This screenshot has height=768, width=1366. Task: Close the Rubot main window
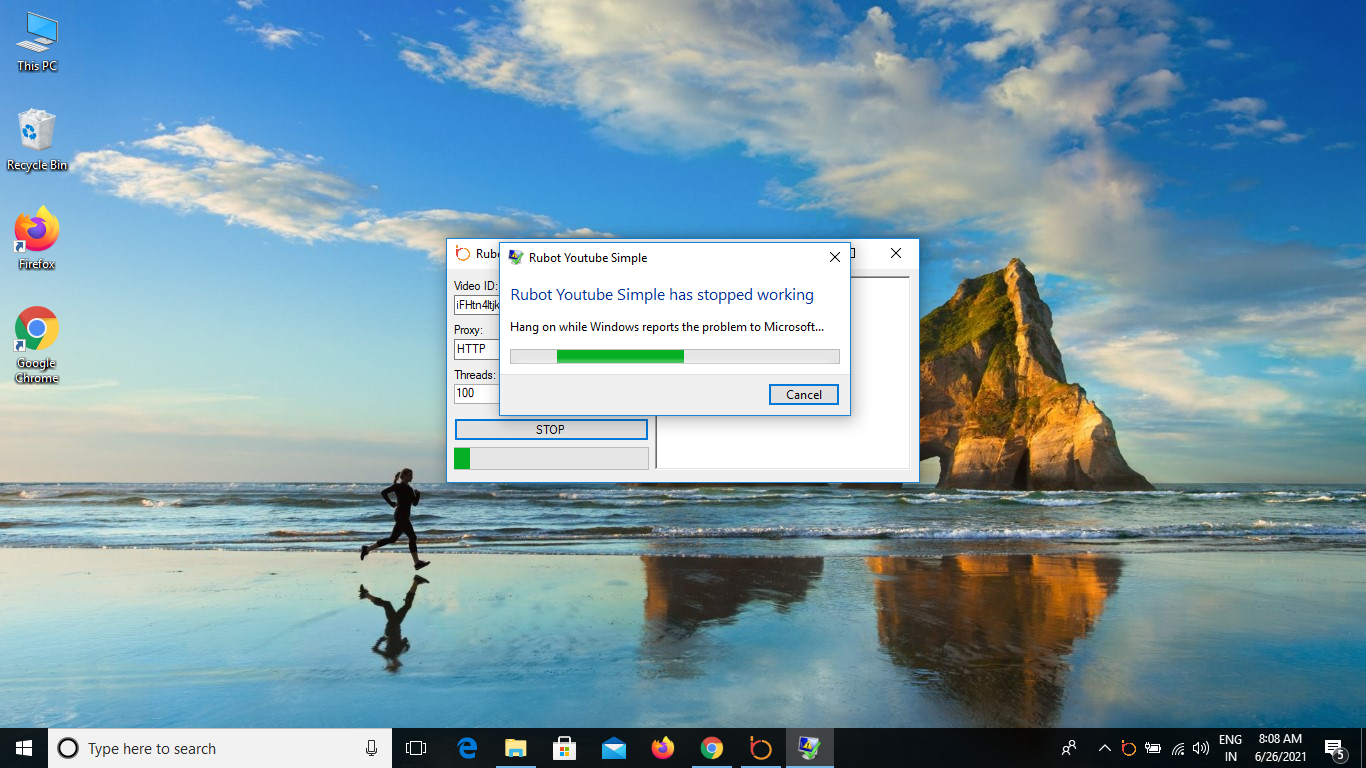[x=896, y=254]
